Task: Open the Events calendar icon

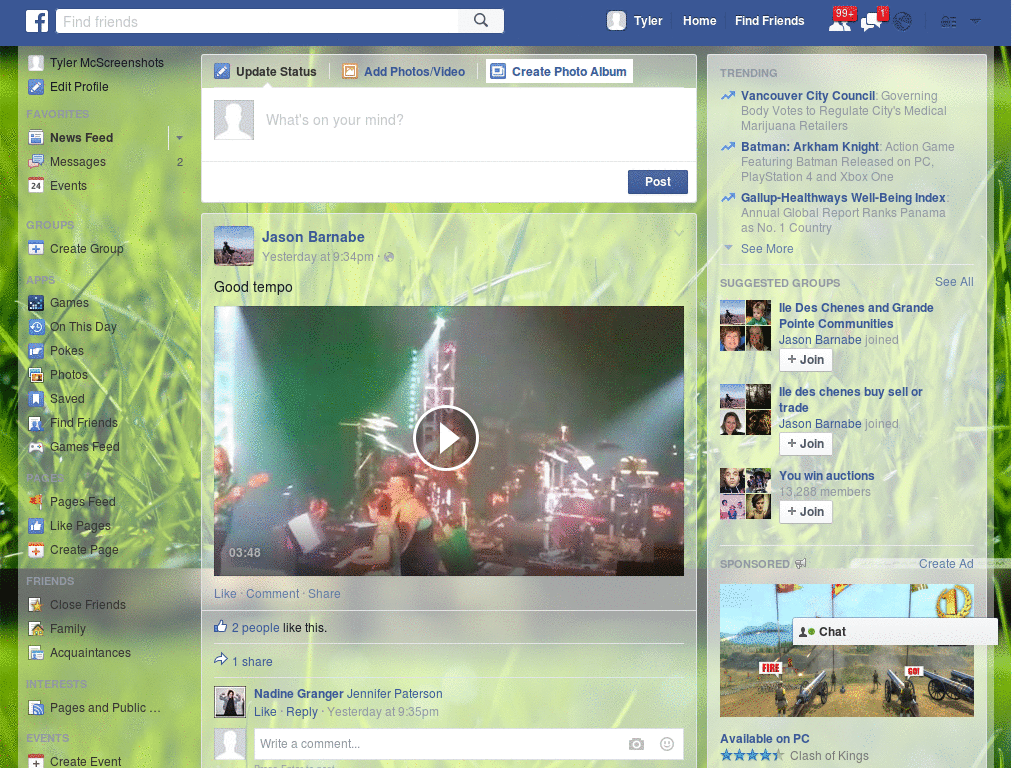Action: [x=36, y=185]
